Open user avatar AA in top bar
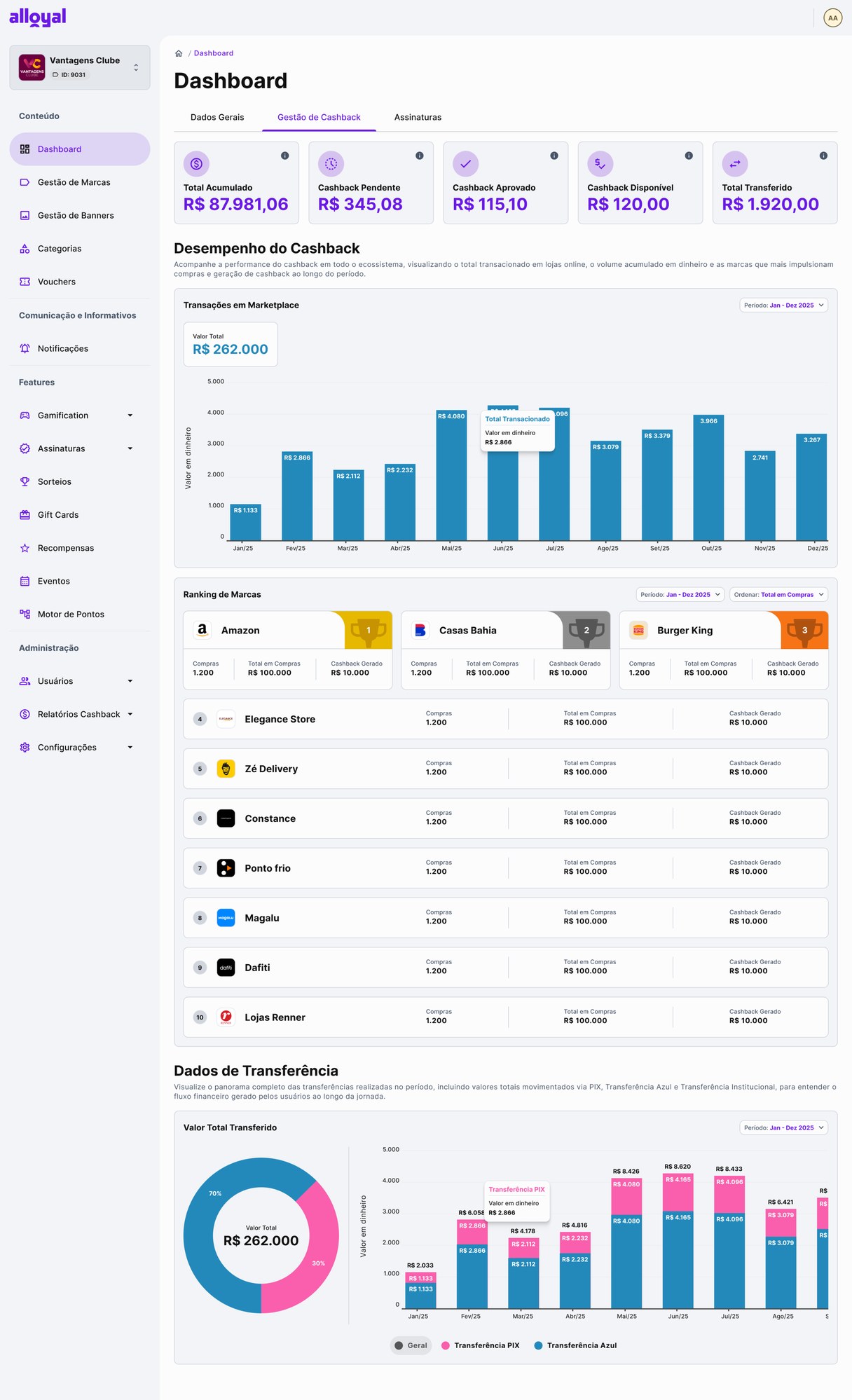The height and width of the screenshot is (1400, 852). point(832,18)
